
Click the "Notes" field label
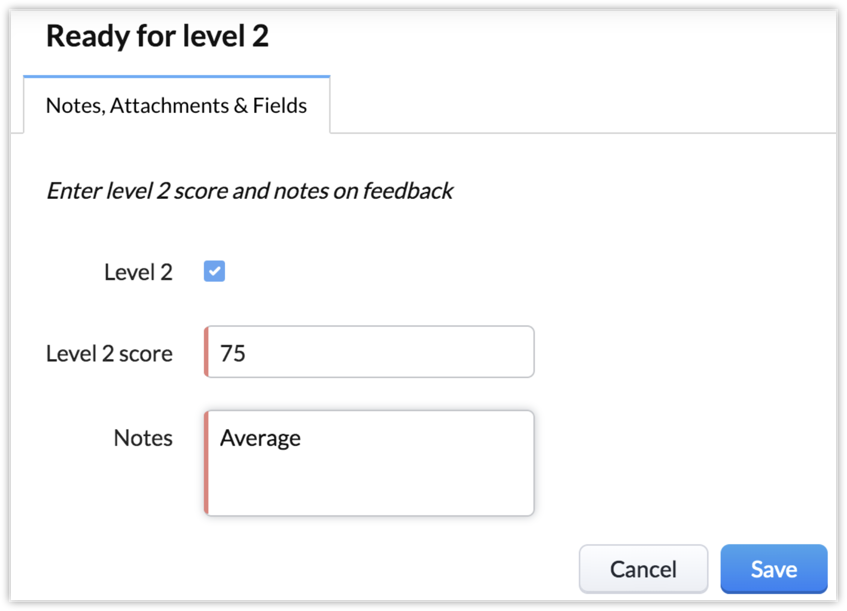(143, 438)
